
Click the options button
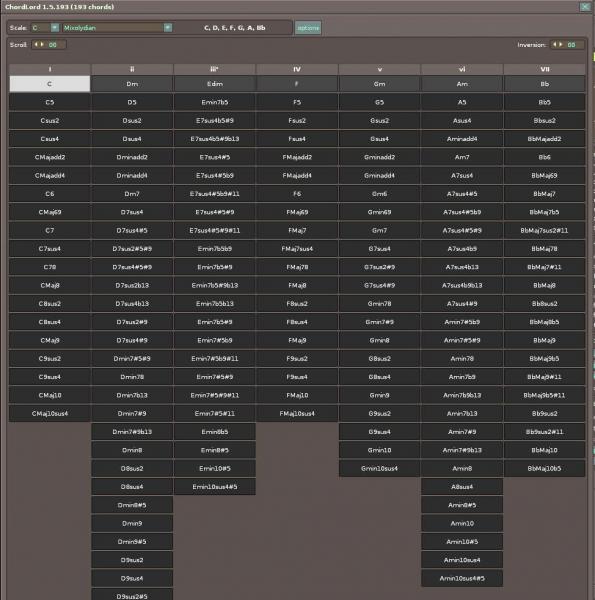click(x=308, y=28)
